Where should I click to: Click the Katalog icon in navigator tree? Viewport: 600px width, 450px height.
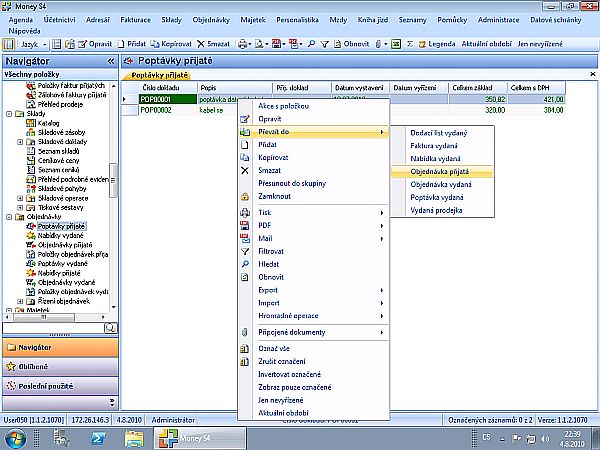point(31,123)
